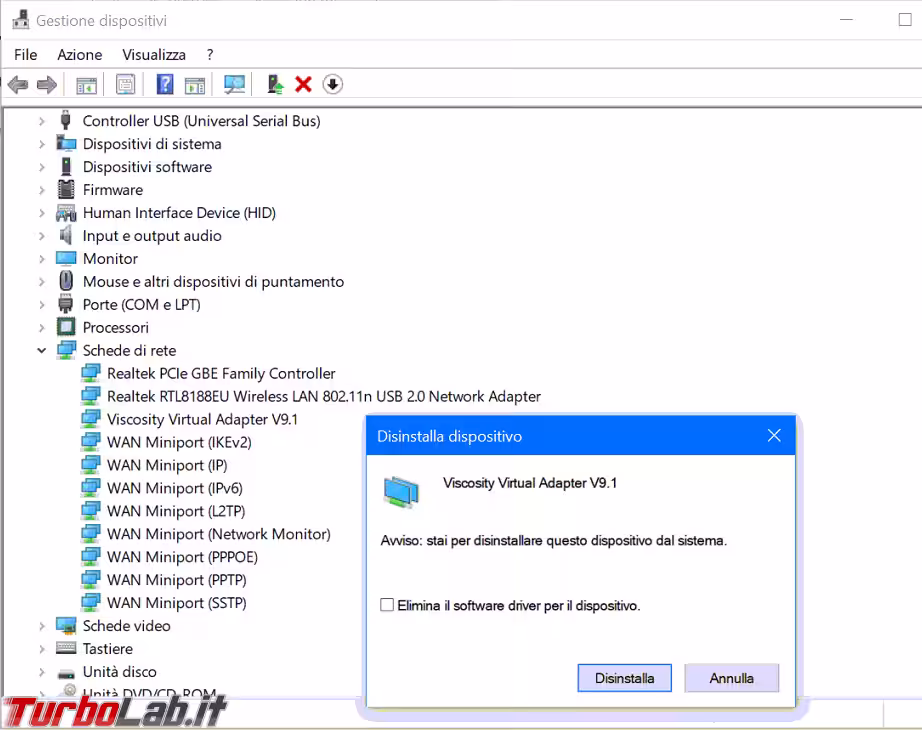The height and width of the screenshot is (730, 922).
Task: Expand Dispositivi software node
Action: pos(41,166)
